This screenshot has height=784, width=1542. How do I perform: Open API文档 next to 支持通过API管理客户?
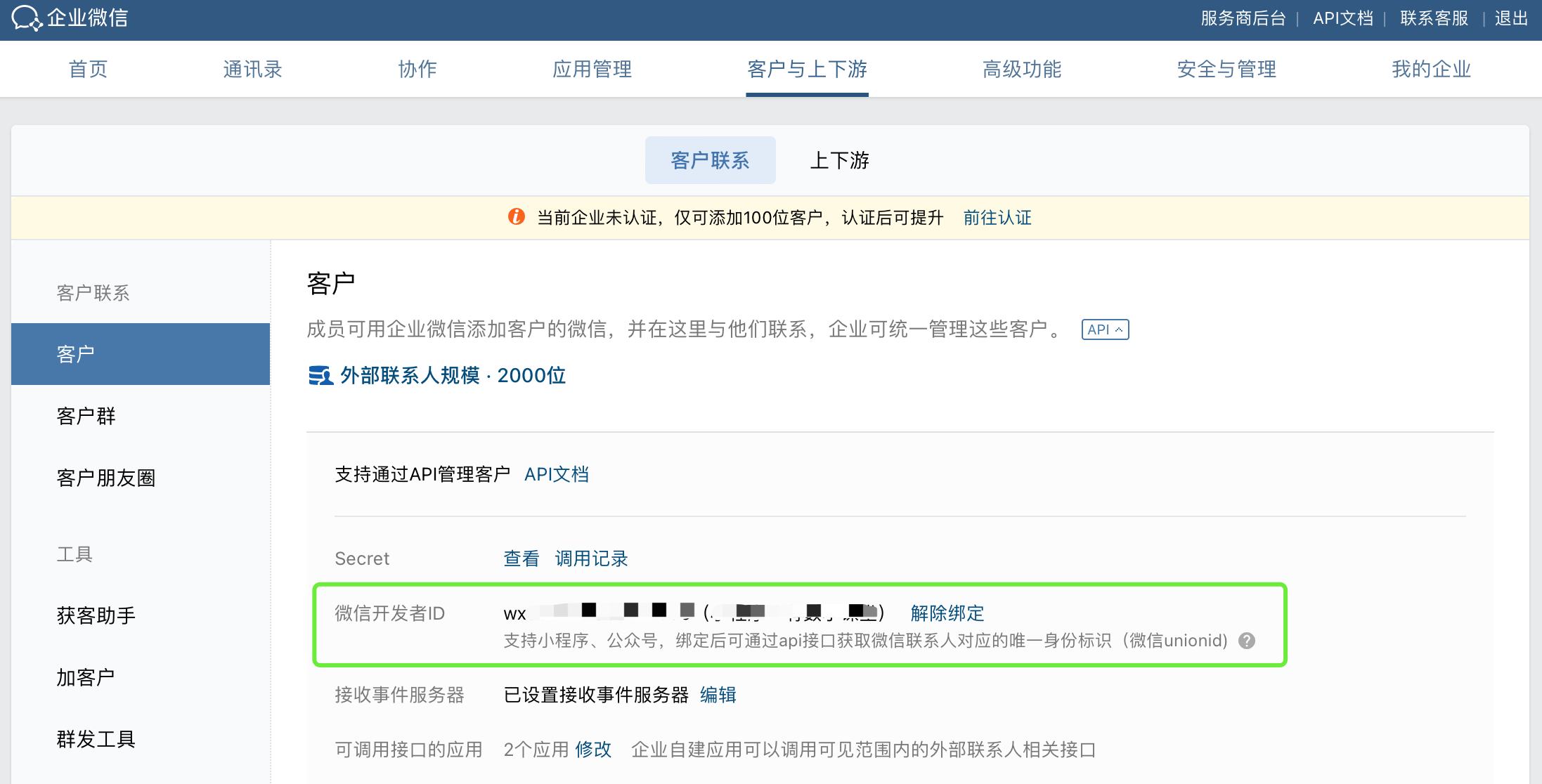(557, 474)
